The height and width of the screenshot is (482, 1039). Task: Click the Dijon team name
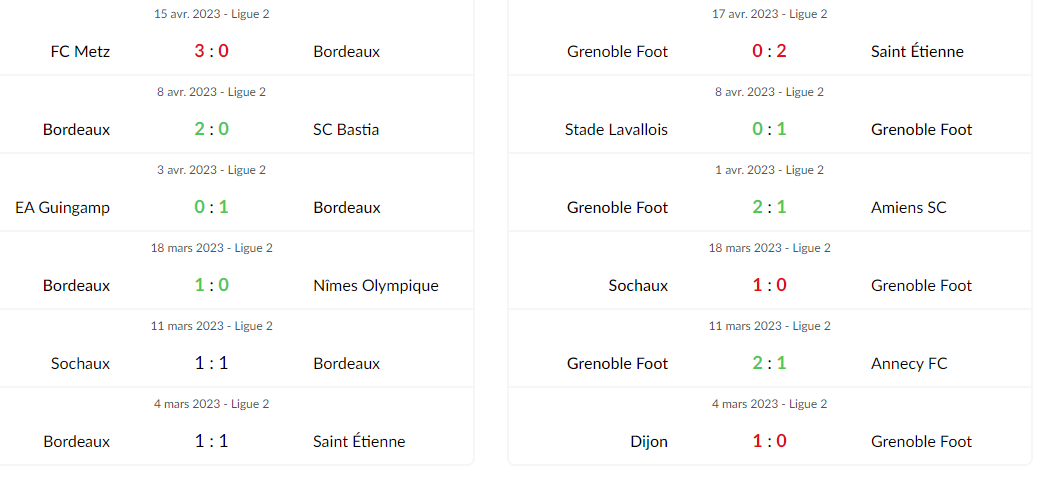coord(649,442)
